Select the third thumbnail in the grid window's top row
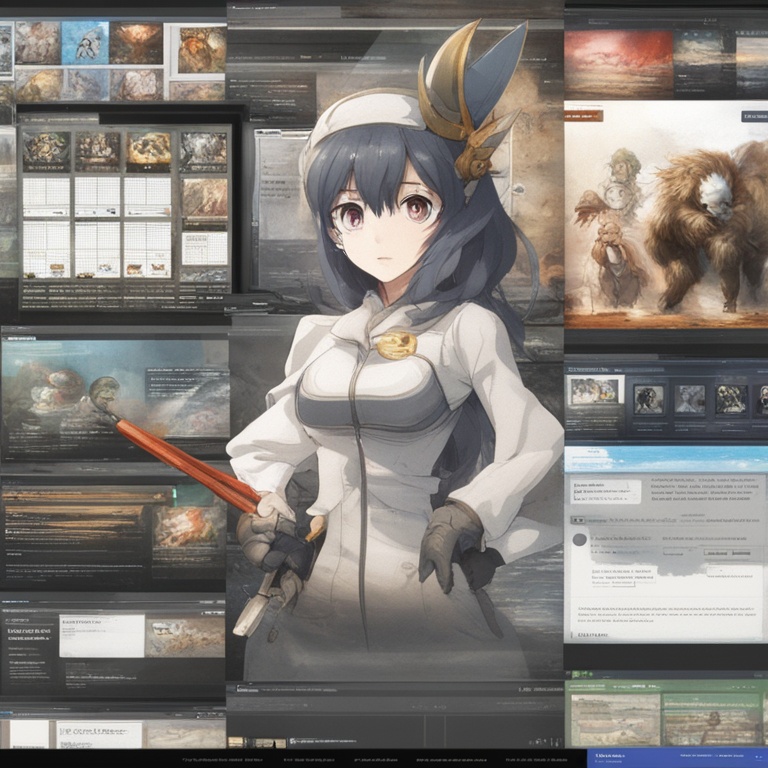 (149, 149)
